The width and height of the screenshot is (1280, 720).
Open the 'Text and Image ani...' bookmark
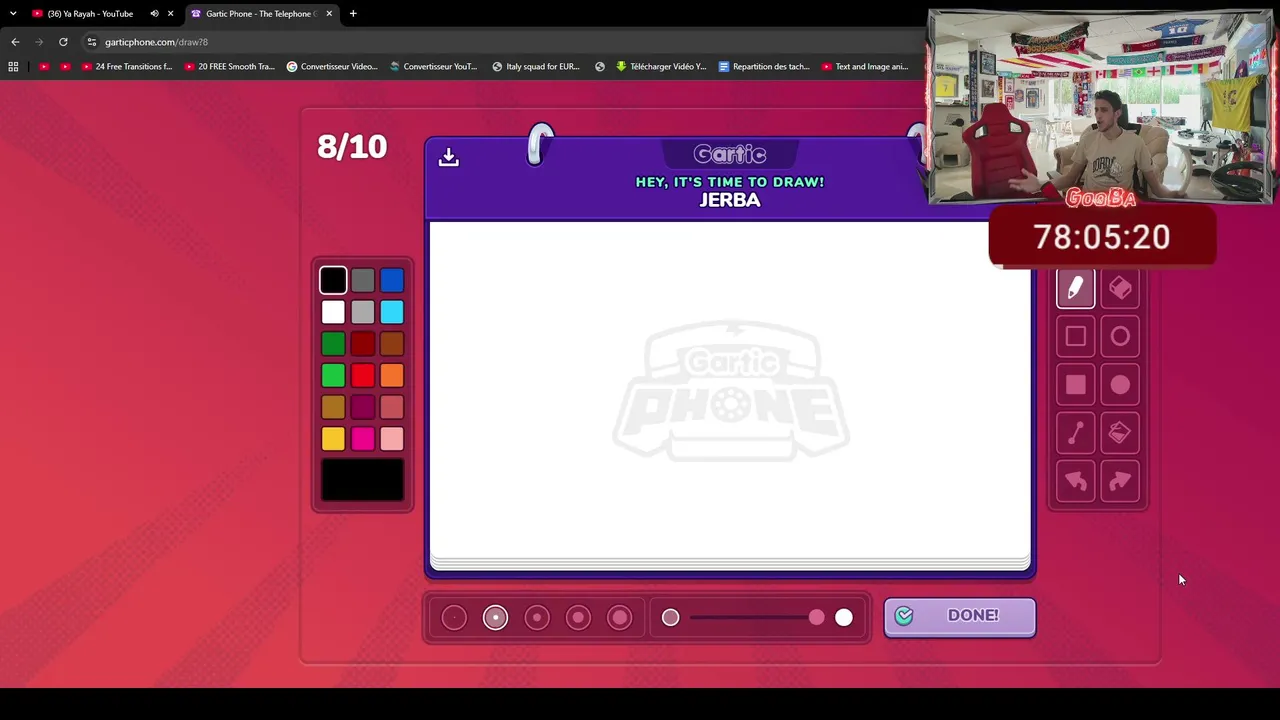[865, 67]
